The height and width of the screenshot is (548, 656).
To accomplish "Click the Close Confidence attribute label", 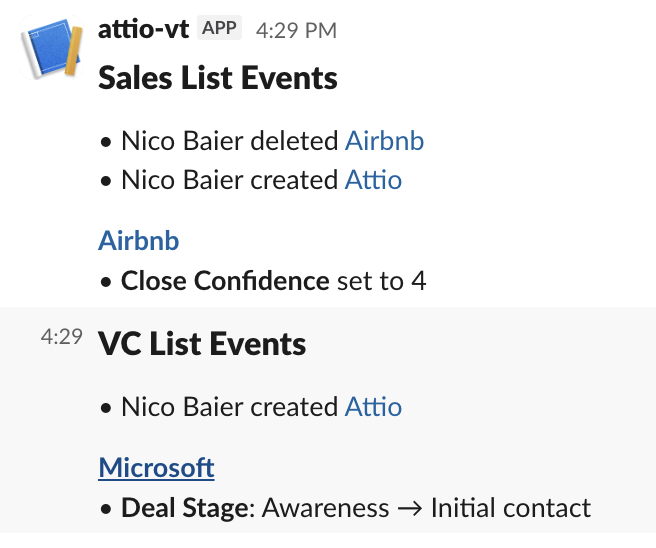I will tap(225, 281).
